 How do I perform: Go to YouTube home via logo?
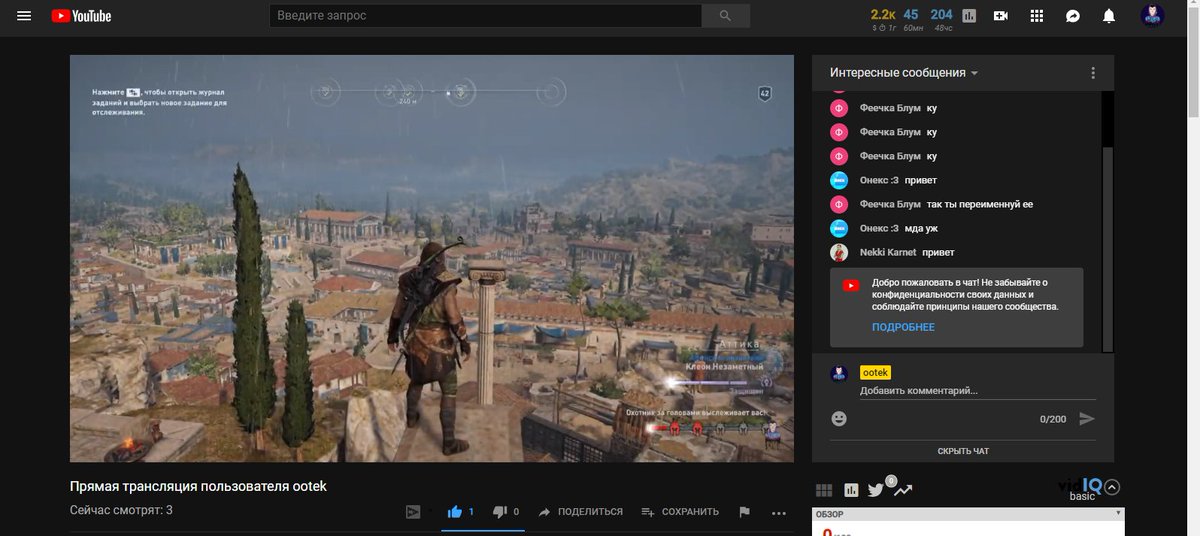point(81,16)
